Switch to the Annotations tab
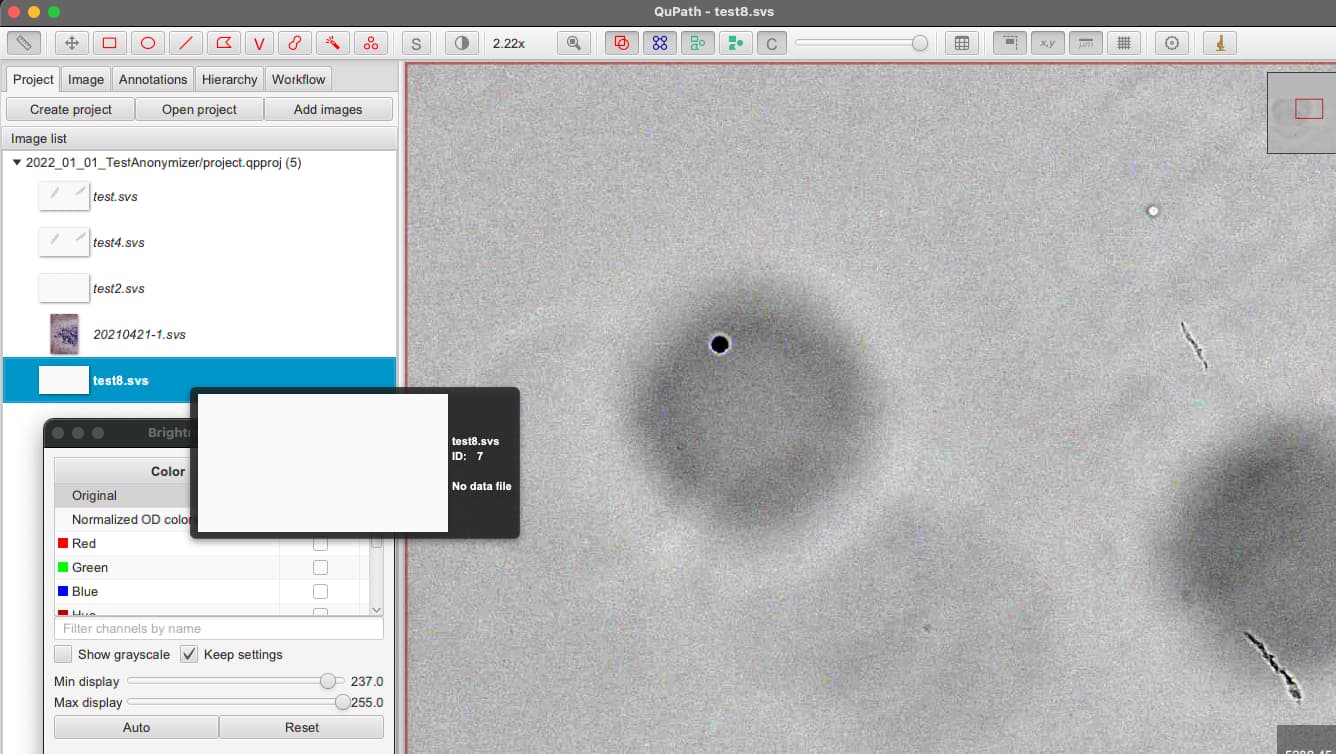The image size is (1336, 754). click(x=152, y=78)
